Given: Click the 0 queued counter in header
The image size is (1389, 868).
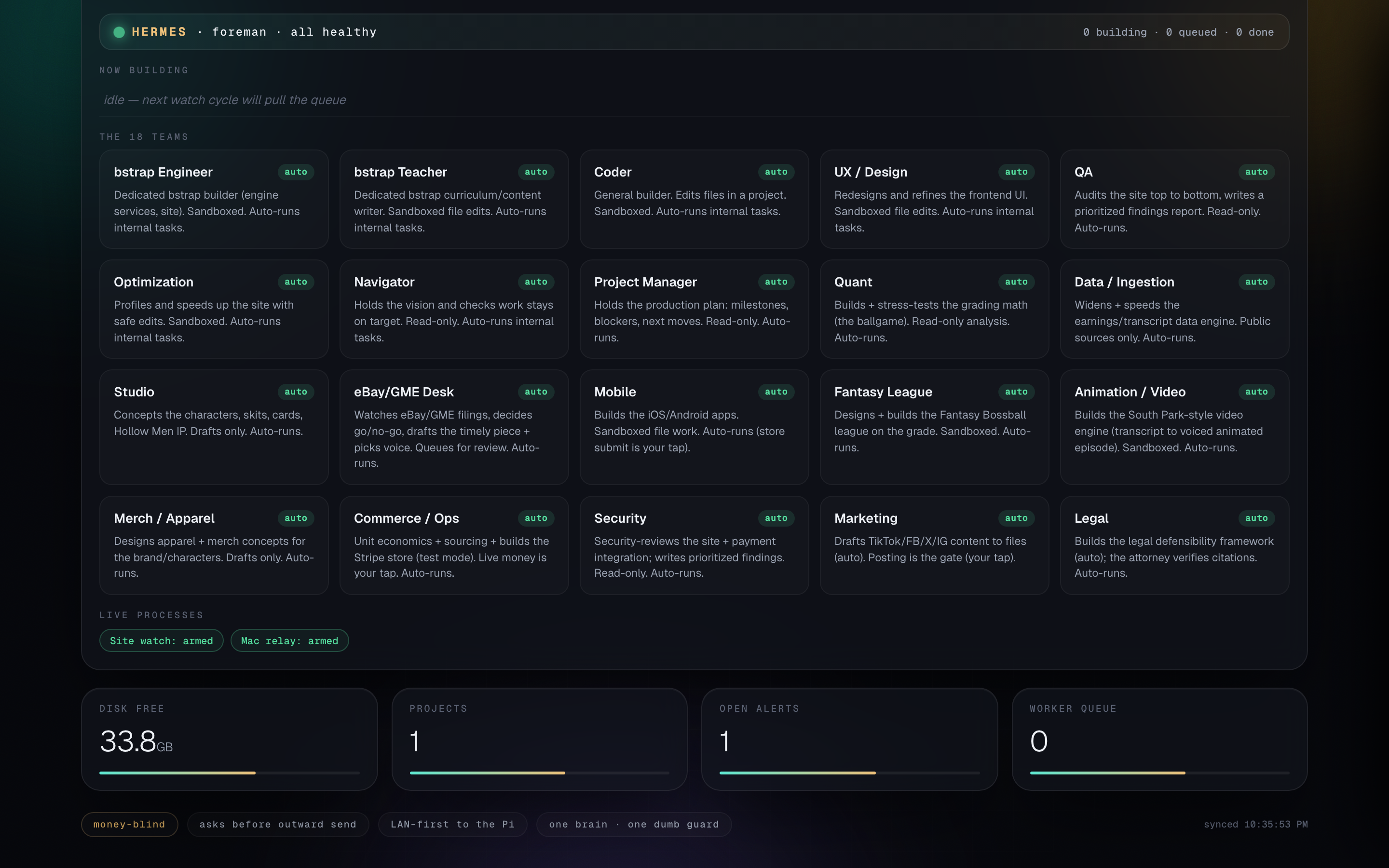Looking at the screenshot, I should (x=1191, y=32).
